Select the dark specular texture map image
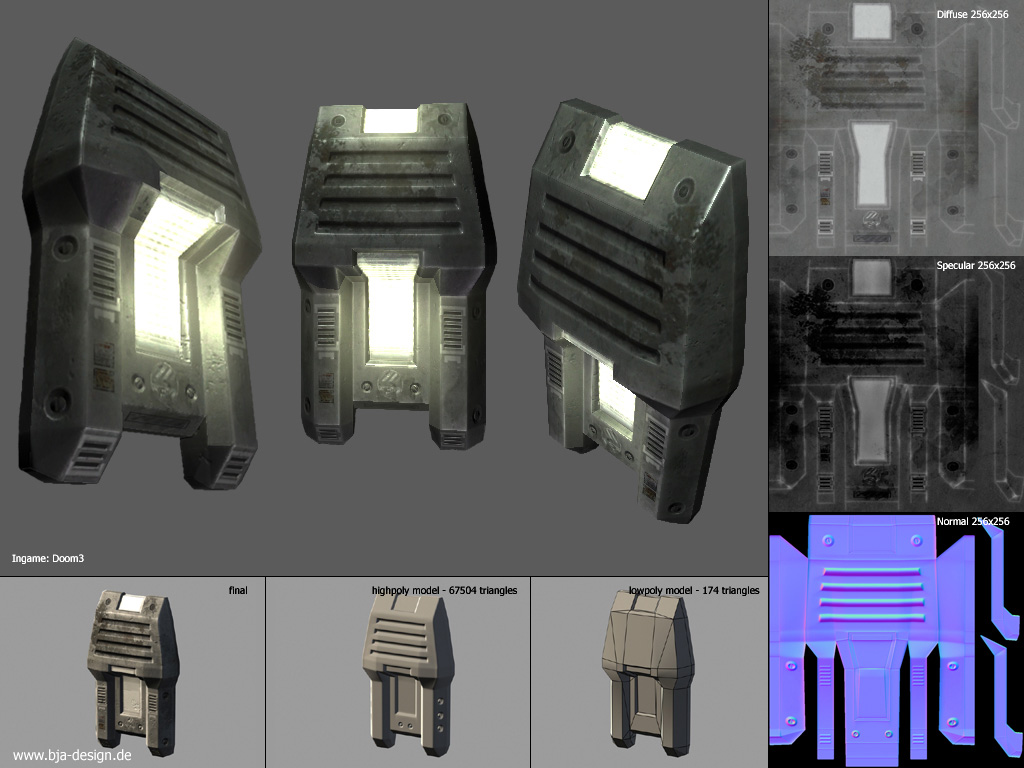The height and width of the screenshot is (768, 1024). pyautogui.click(x=896, y=384)
